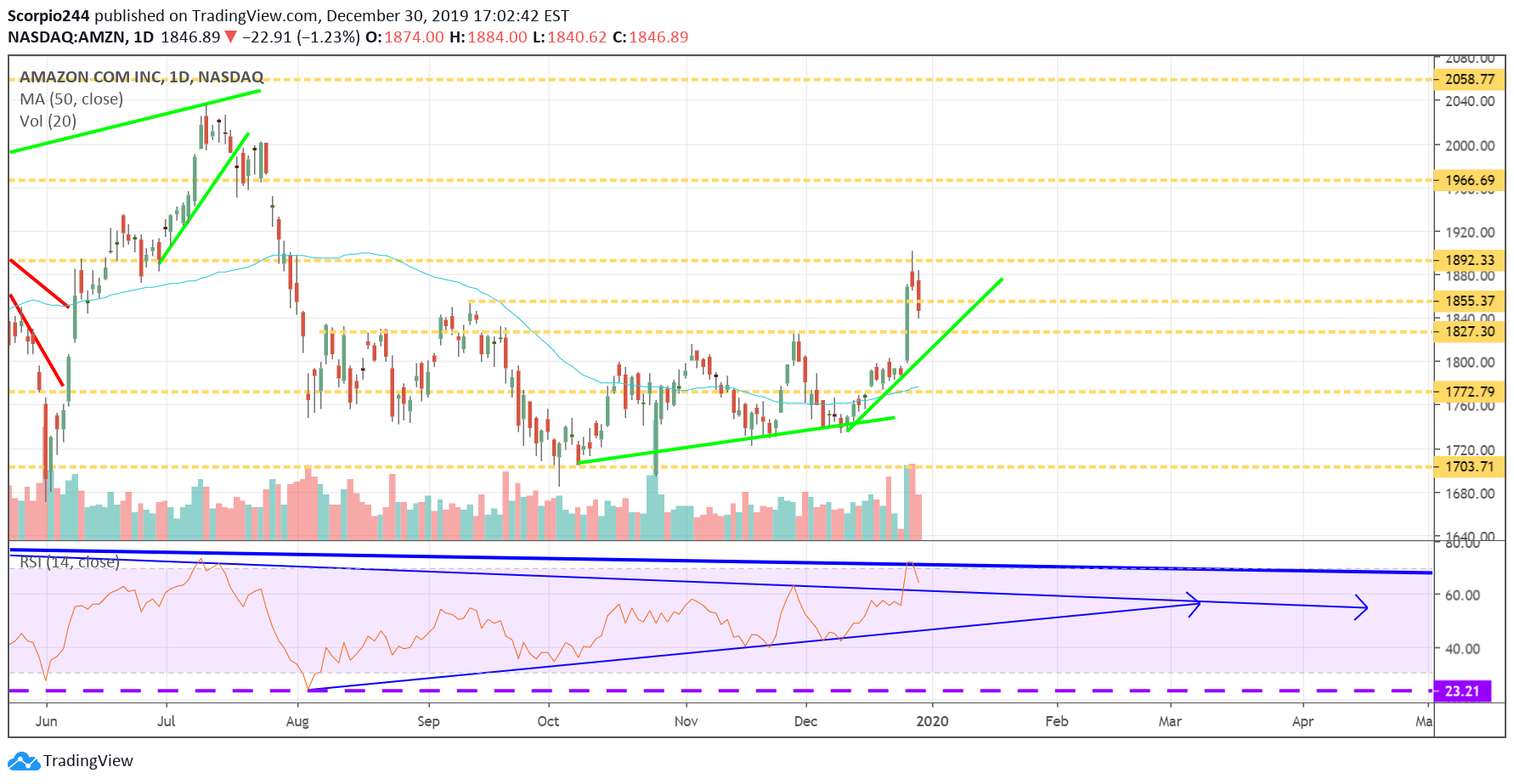The height and width of the screenshot is (784, 1514).
Task: Click the NASDAQ:AMZN, 1D symbol header
Action: click(x=81, y=37)
